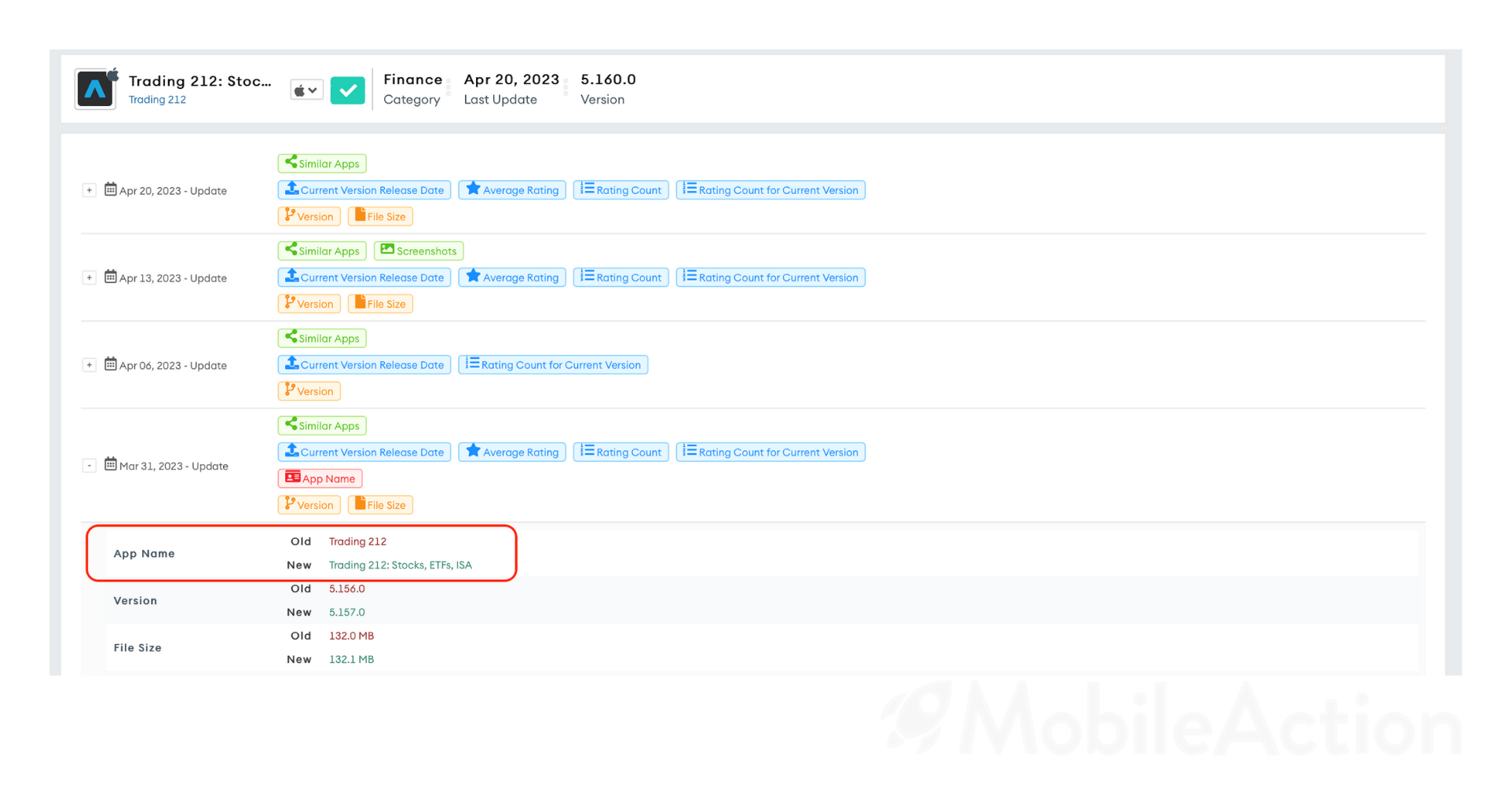The width and height of the screenshot is (1512, 806).
Task: Click Version tag in Apr 20 row
Action: [309, 216]
